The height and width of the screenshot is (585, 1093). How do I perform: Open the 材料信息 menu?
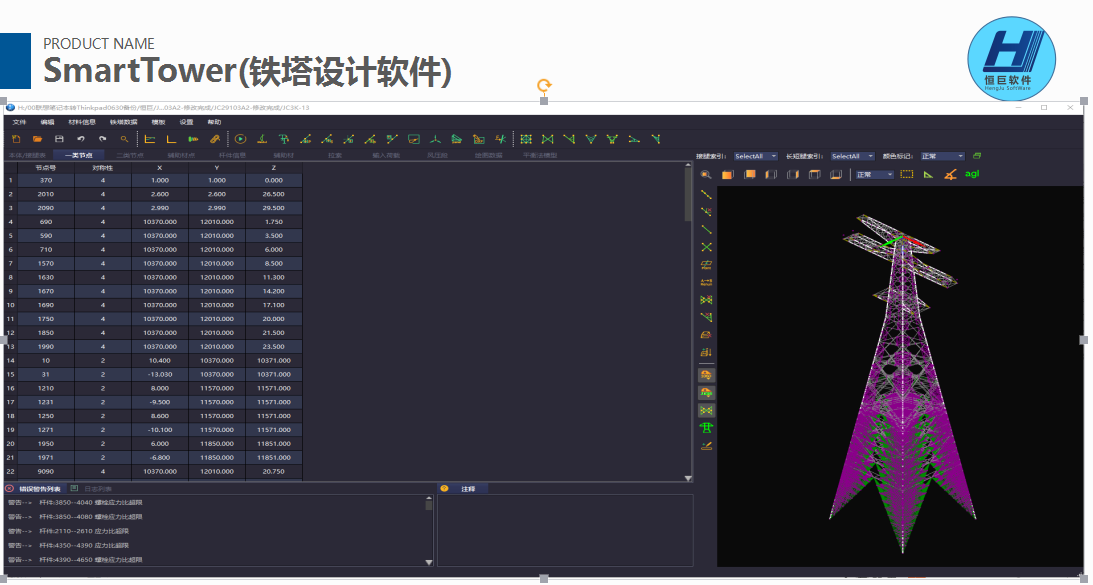coord(82,122)
